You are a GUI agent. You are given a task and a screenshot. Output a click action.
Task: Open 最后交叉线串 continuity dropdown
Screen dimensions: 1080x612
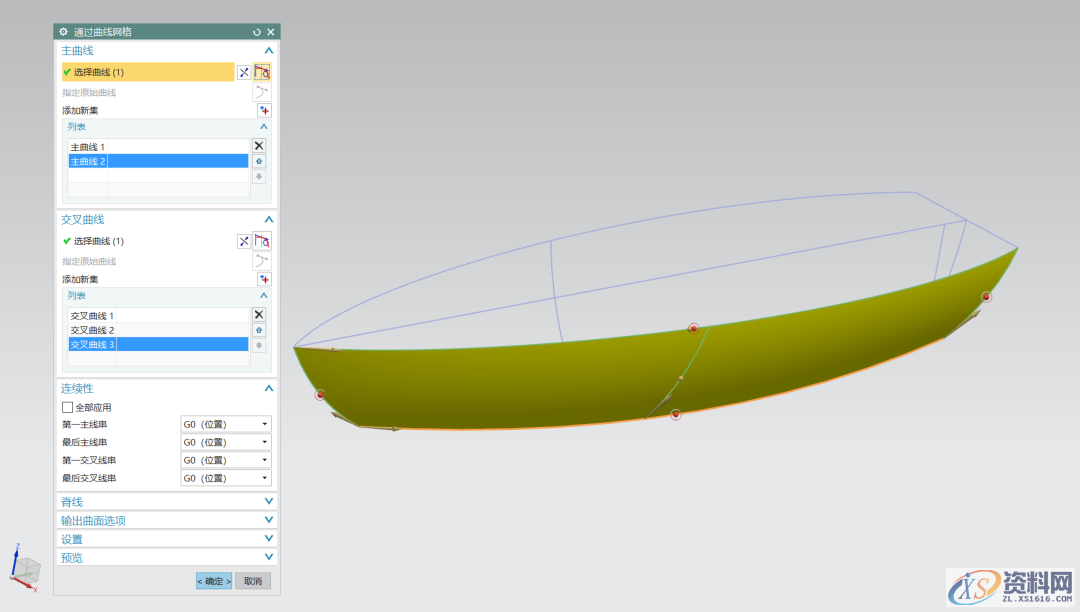[225, 478]
